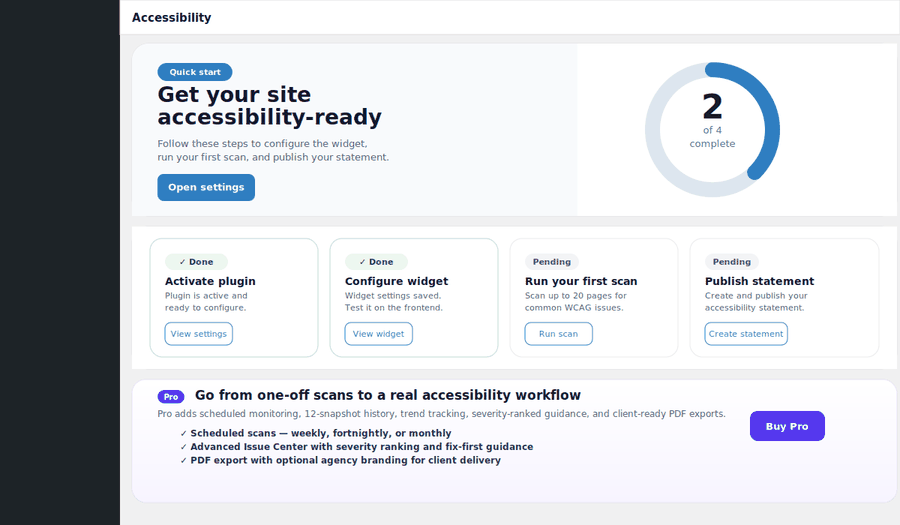Click the purple Pro badge
This screenshot has height=525, width=900.
(x=170, y=396)
